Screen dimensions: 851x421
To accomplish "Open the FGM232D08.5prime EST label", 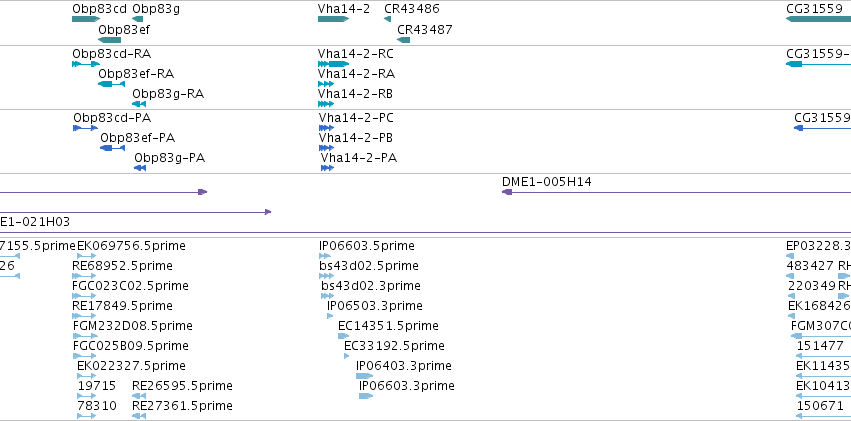I will 133,326.
